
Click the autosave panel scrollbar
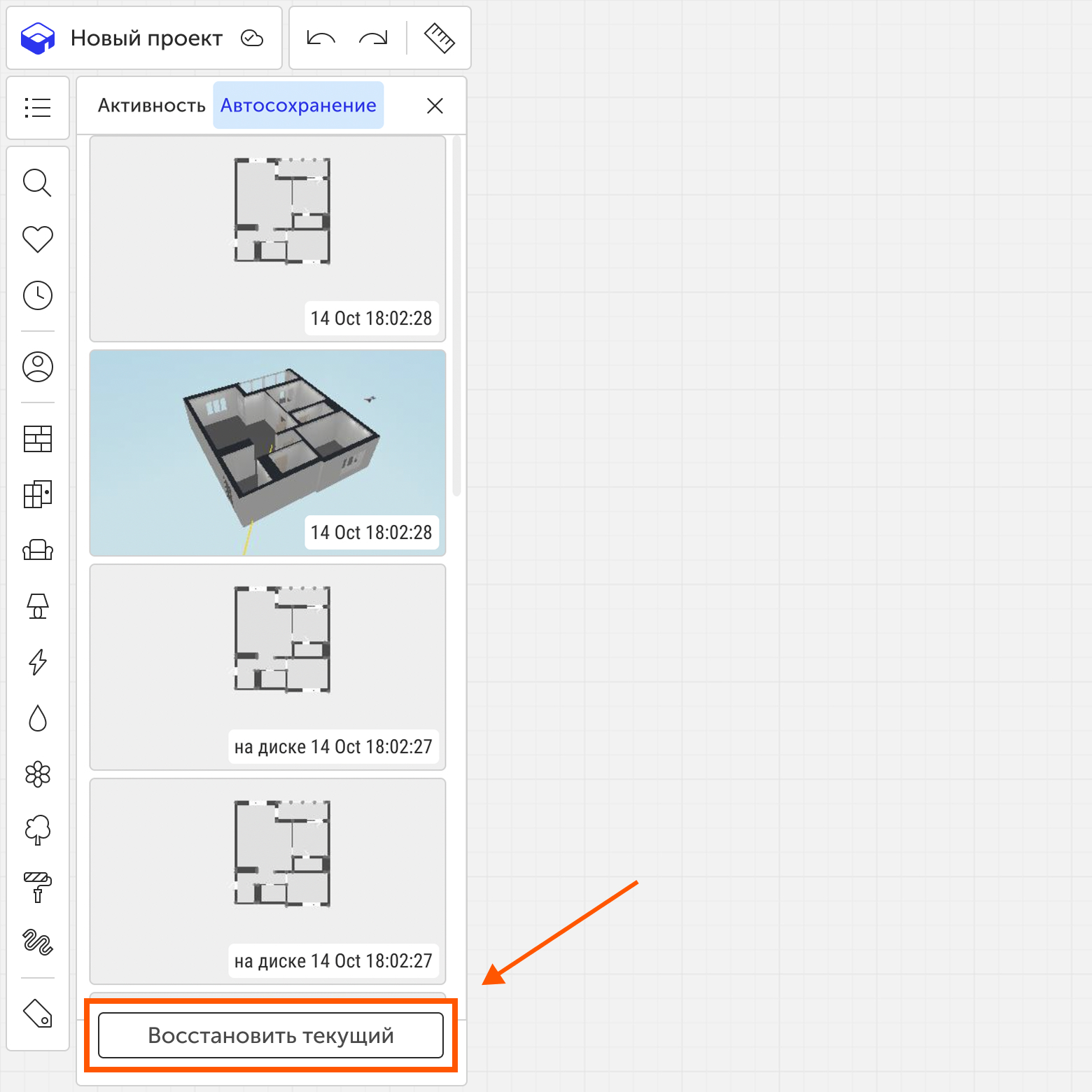click(x=457, y=315)
